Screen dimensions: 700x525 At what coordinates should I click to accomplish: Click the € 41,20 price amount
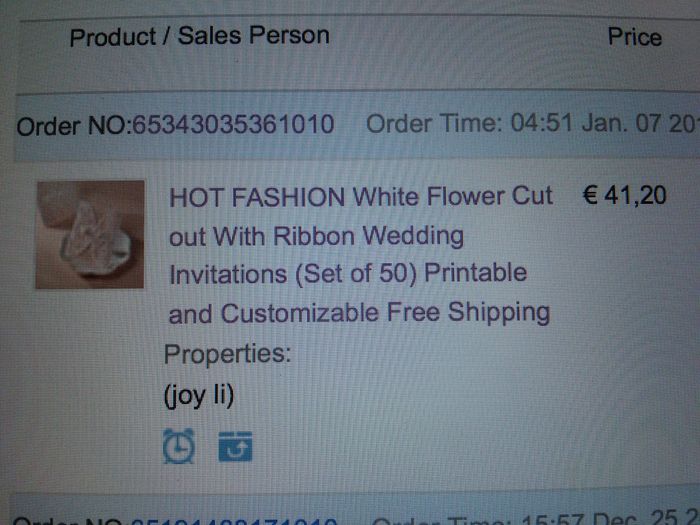[625, 196]
